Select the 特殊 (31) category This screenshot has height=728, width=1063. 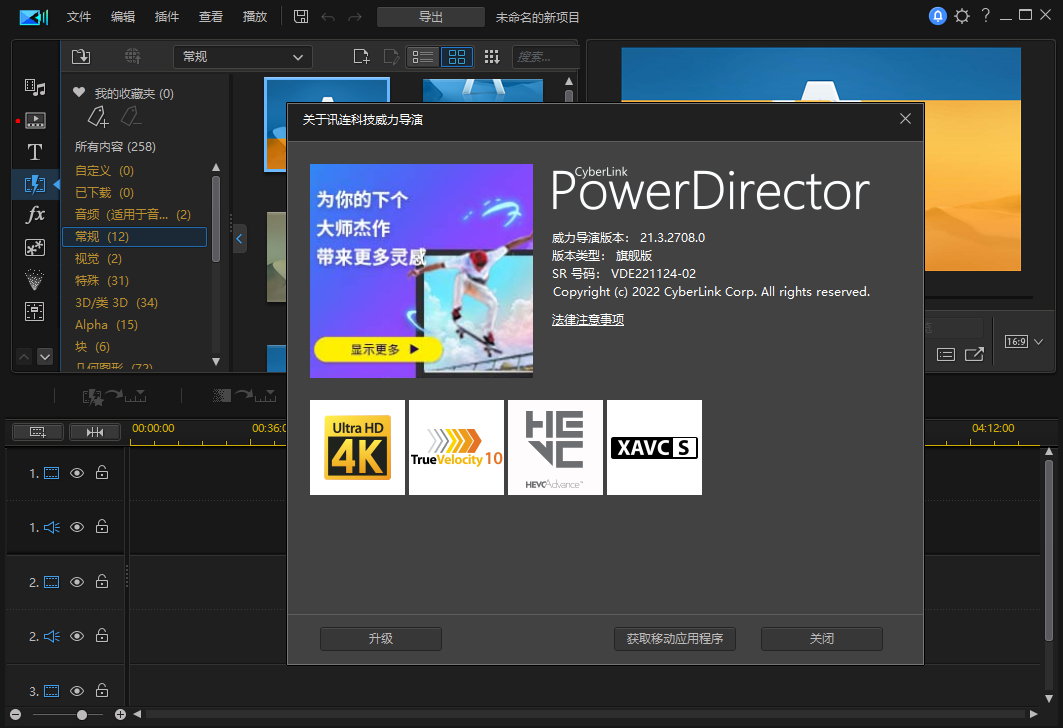click(102, 281)
